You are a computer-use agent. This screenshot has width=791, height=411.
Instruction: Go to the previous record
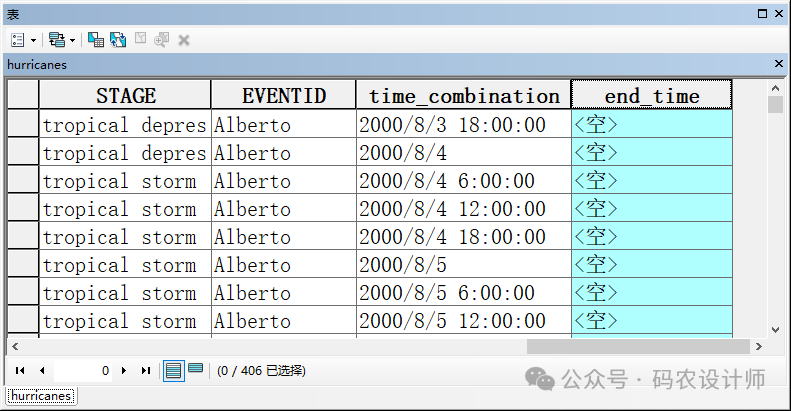click(x=42, y=370)
